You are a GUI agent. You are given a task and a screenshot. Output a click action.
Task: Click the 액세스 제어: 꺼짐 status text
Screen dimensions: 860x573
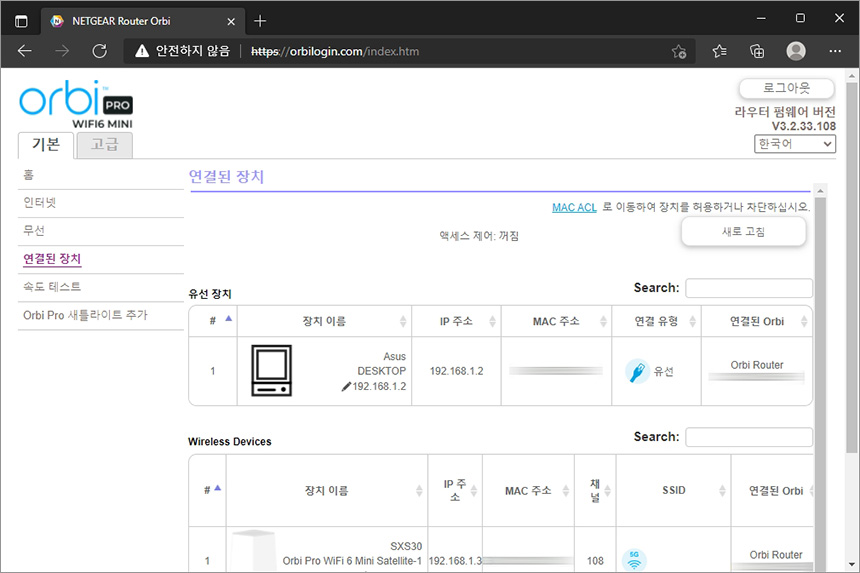click(479, 236)
